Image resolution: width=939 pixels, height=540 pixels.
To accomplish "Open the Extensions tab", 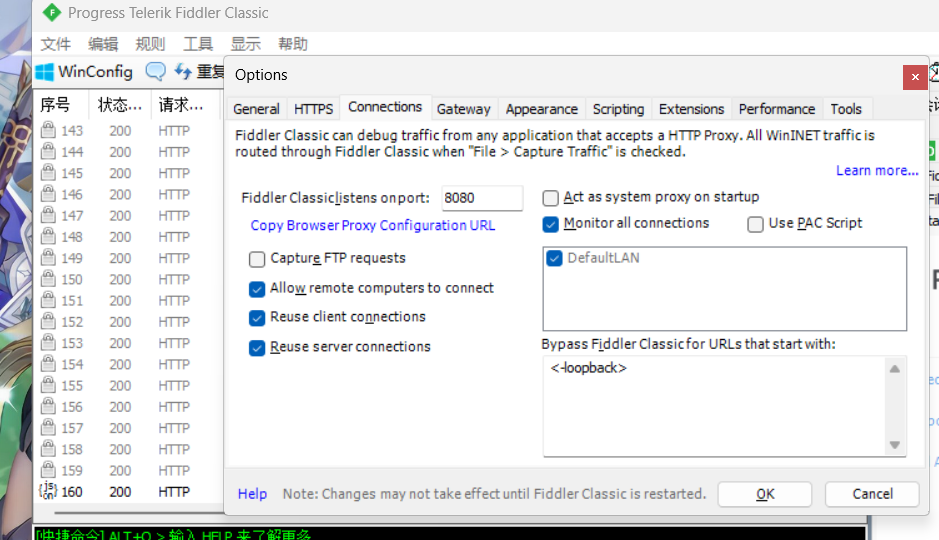I will 691,109.
